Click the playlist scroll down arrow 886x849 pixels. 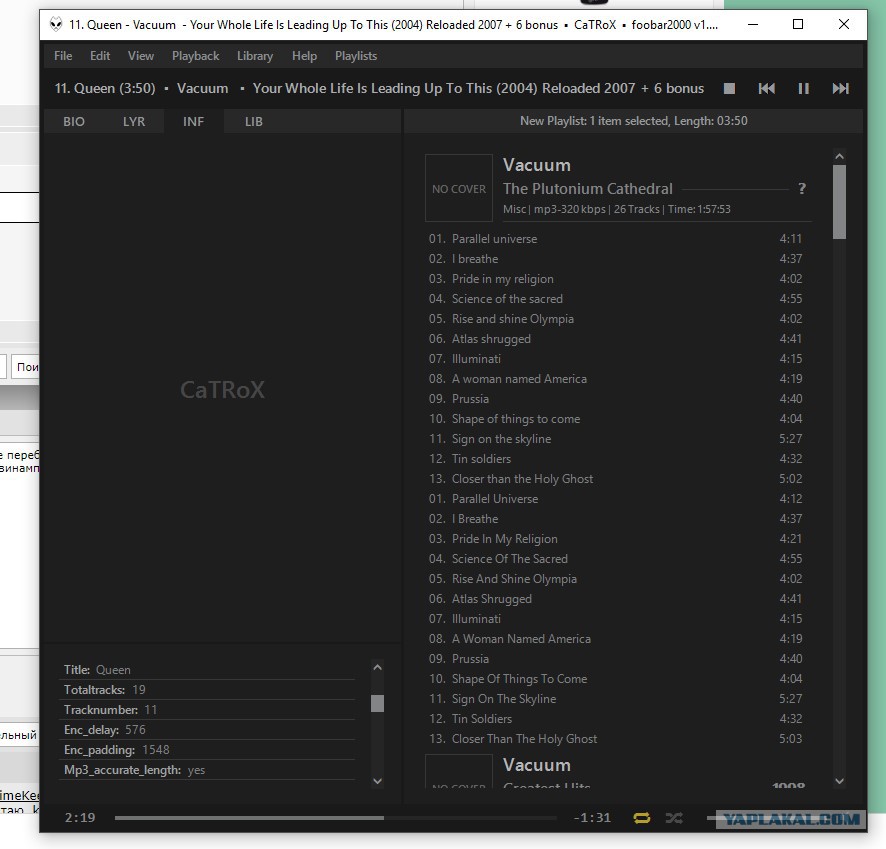tap(839, 781)
